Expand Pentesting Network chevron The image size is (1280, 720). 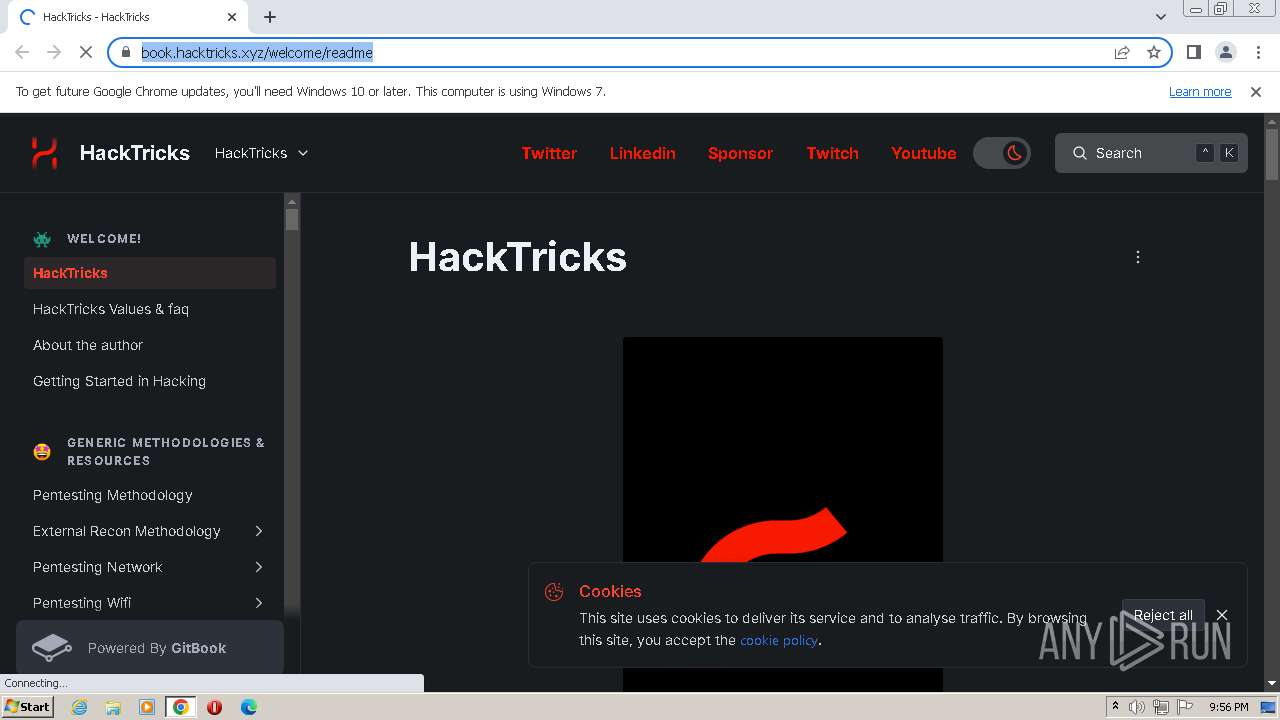[259, 567]
